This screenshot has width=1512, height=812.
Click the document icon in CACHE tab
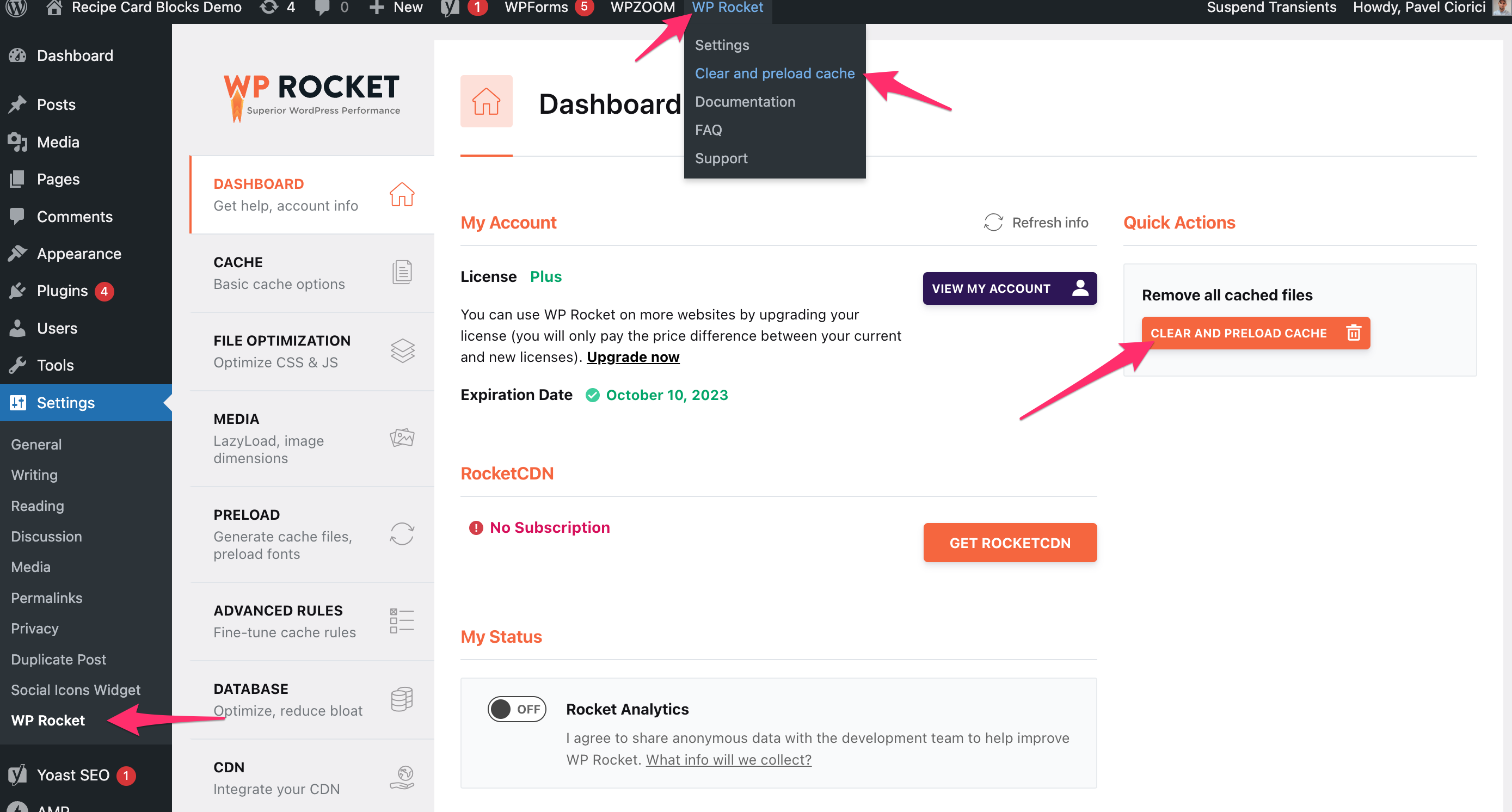402,272
